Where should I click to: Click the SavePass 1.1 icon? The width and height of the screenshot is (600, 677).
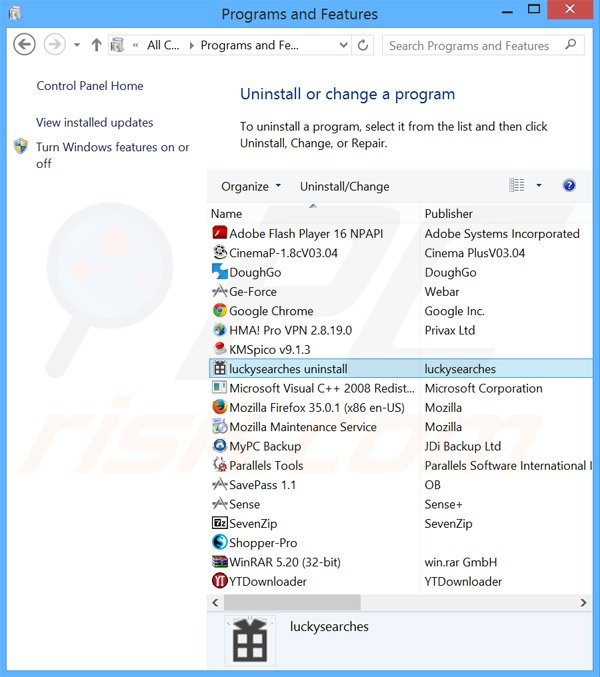(x=220, y=484)
